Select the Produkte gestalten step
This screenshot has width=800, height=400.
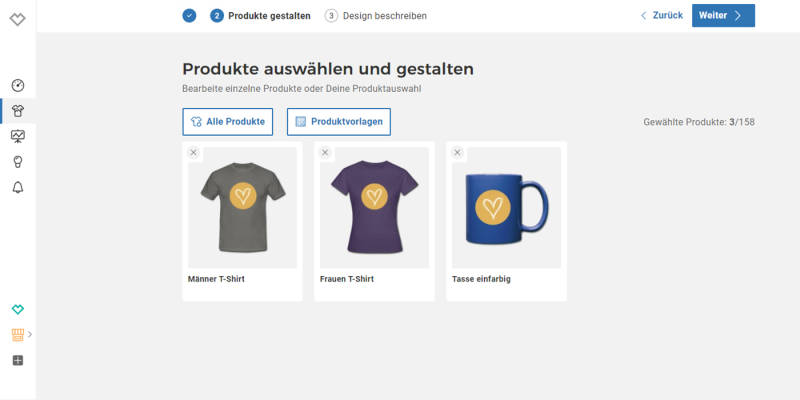tap(260, 16)
